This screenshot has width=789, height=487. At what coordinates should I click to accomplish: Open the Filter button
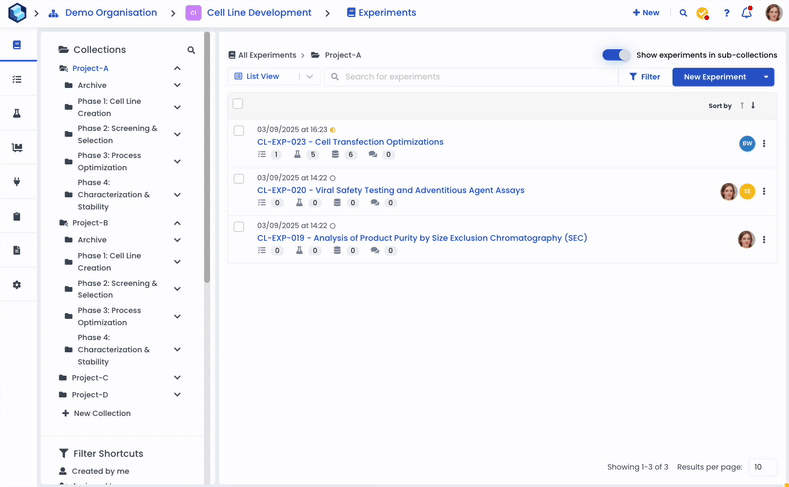pyautogui.click(x=645, y=77)
